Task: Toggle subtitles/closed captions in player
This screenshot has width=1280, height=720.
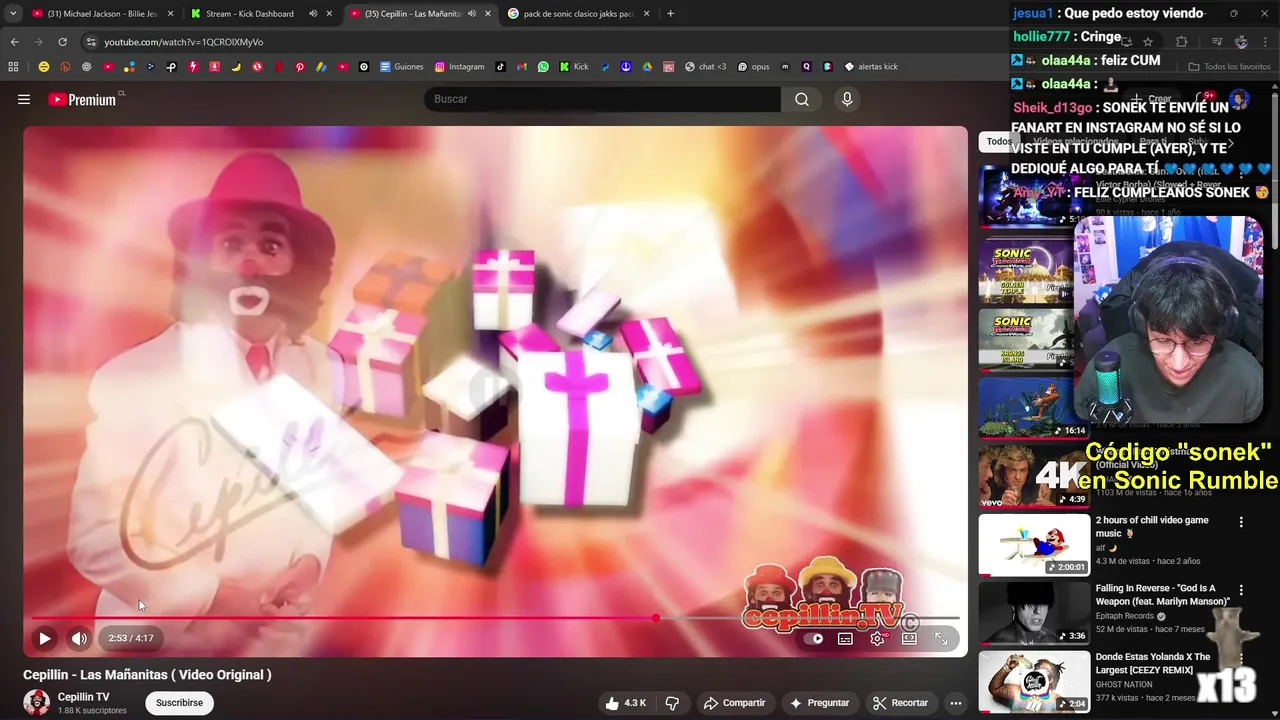Action: point(845,638)
